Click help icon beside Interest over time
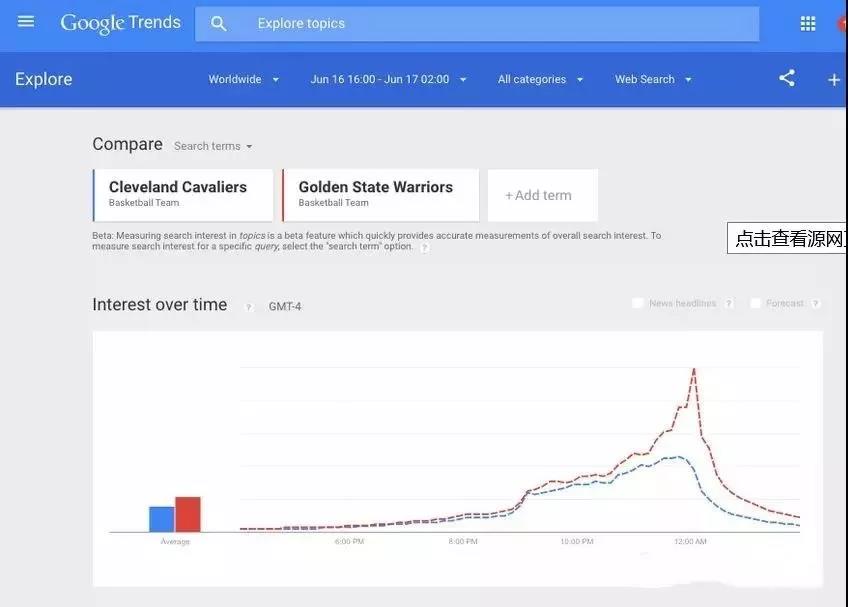This screenshot has height=607, width=848. click(x=249, y=307)
